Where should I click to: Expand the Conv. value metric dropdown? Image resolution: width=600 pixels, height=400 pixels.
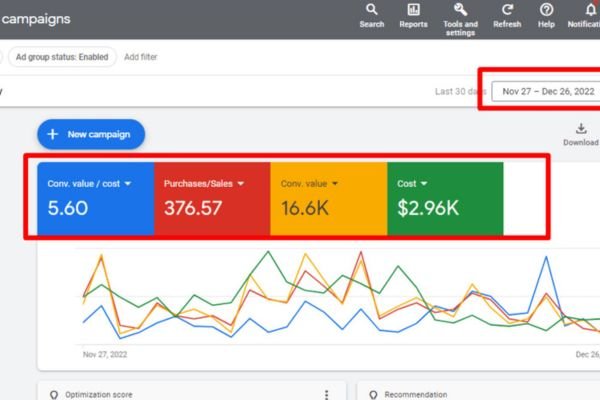[x=335, y=184]
